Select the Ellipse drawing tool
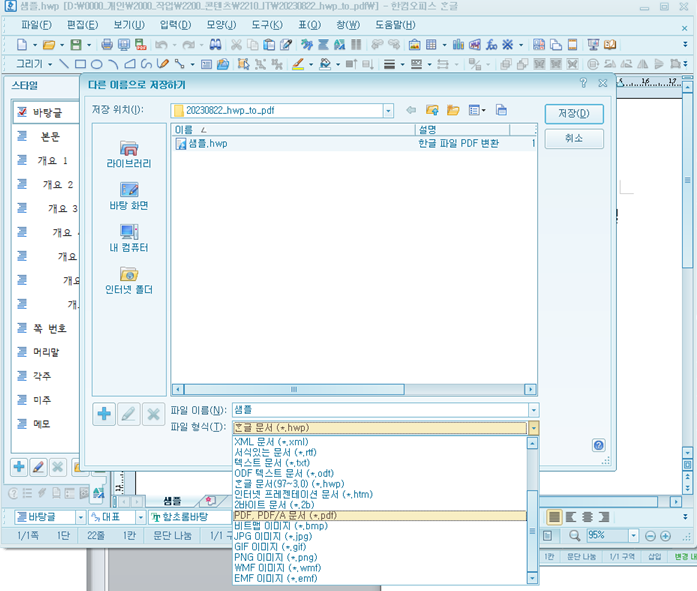The height and width of the screenshot is (591, 697). (x=96, y=64)
